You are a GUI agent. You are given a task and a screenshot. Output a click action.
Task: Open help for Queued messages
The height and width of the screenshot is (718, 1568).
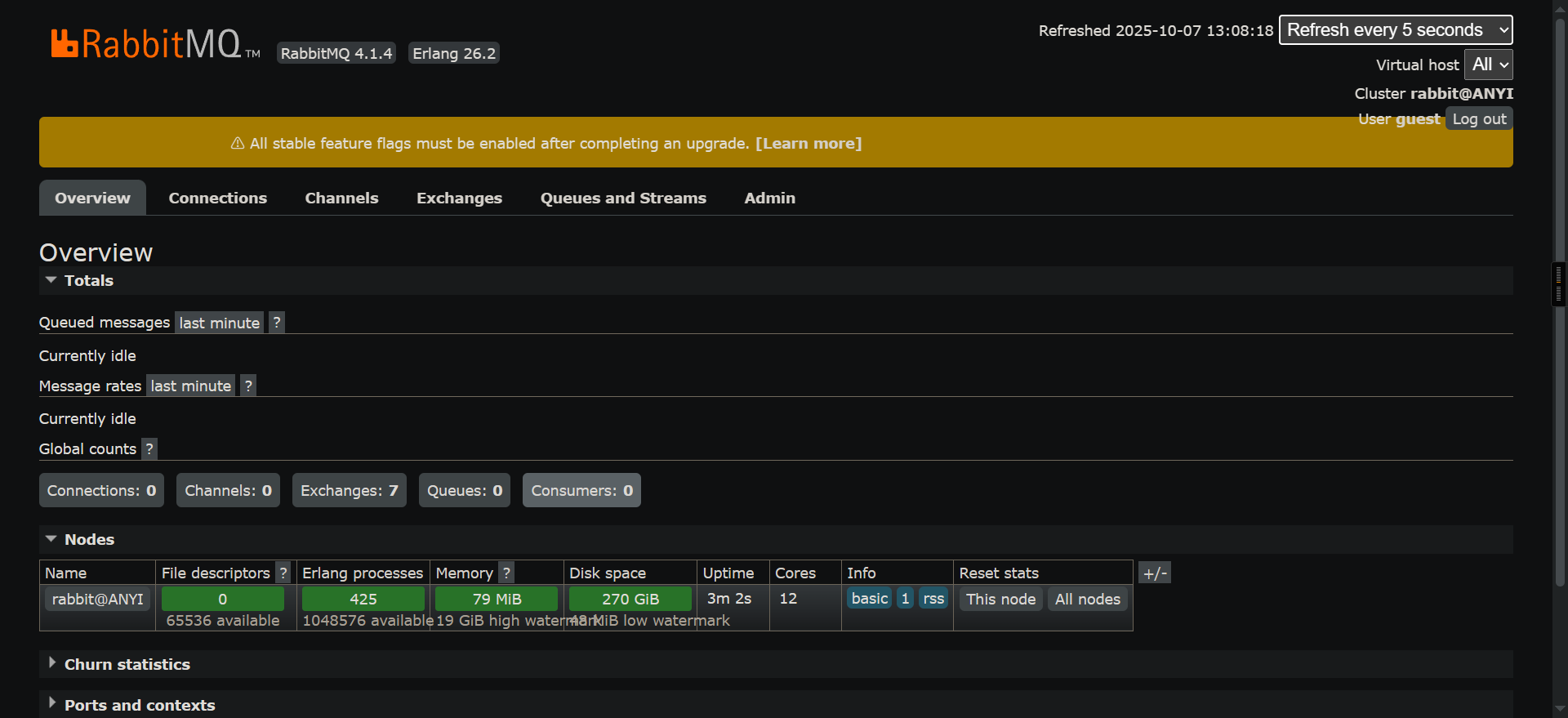tap(277, 323)
